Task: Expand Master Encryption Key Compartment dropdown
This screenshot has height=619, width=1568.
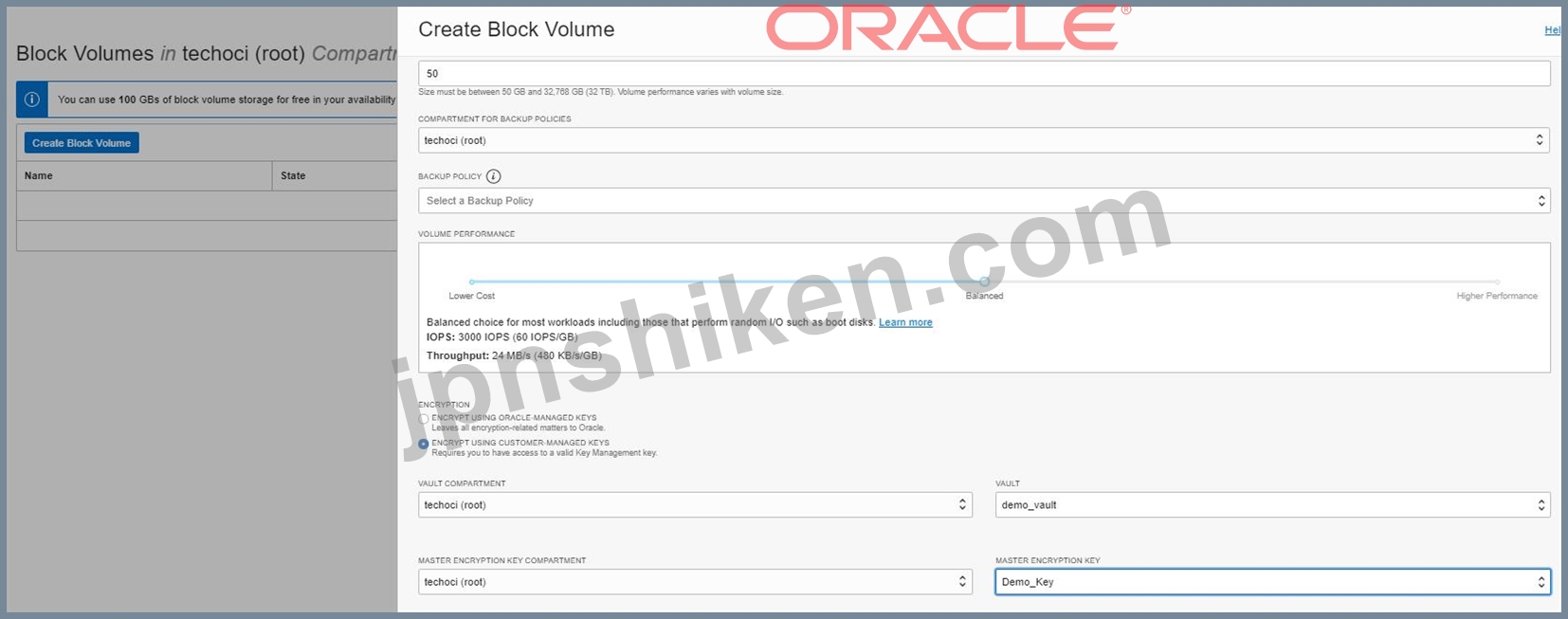Action: point(695,582)
